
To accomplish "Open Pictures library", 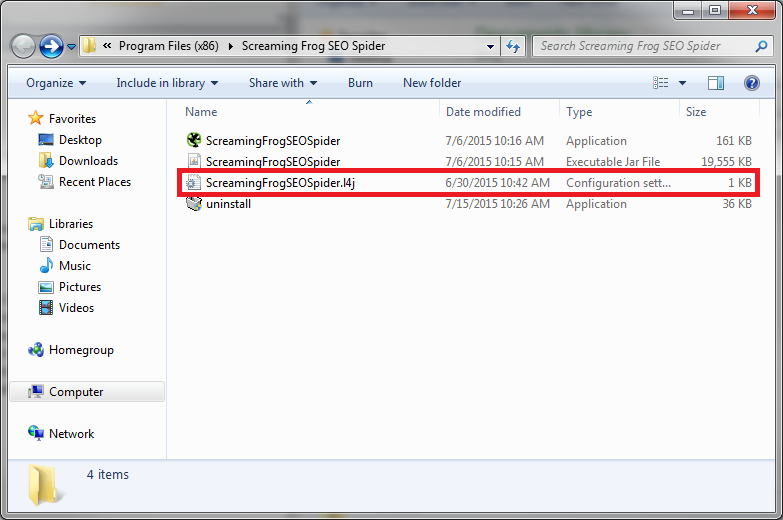I will 80,287.
